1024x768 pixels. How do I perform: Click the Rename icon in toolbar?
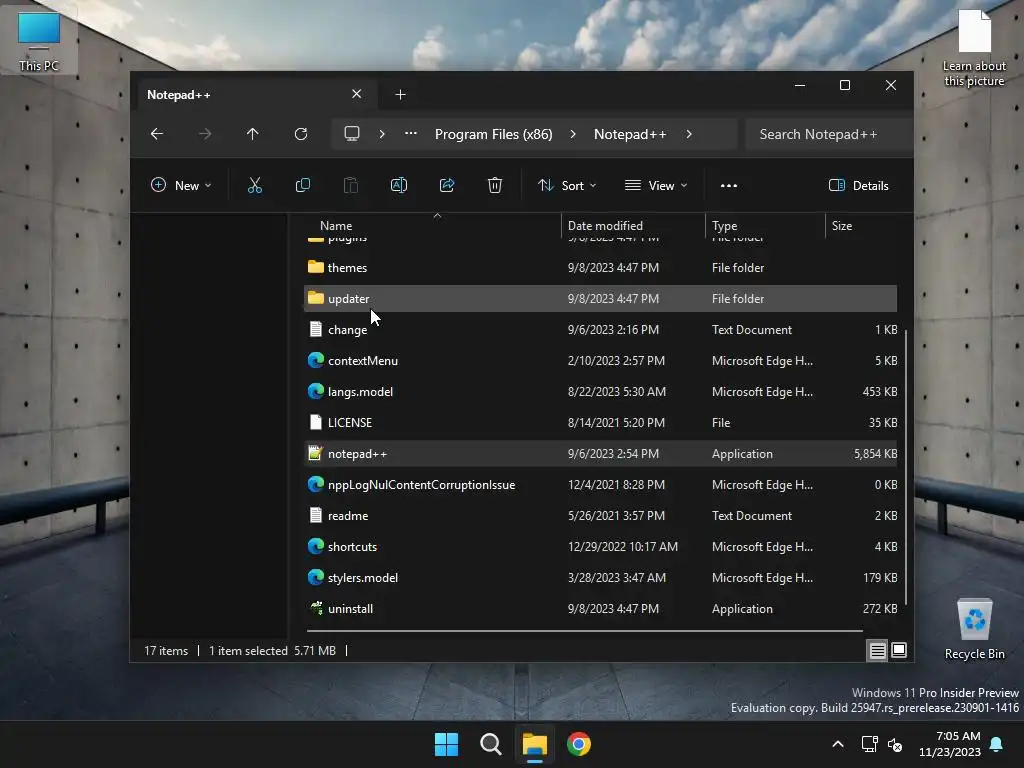point(398,185)
